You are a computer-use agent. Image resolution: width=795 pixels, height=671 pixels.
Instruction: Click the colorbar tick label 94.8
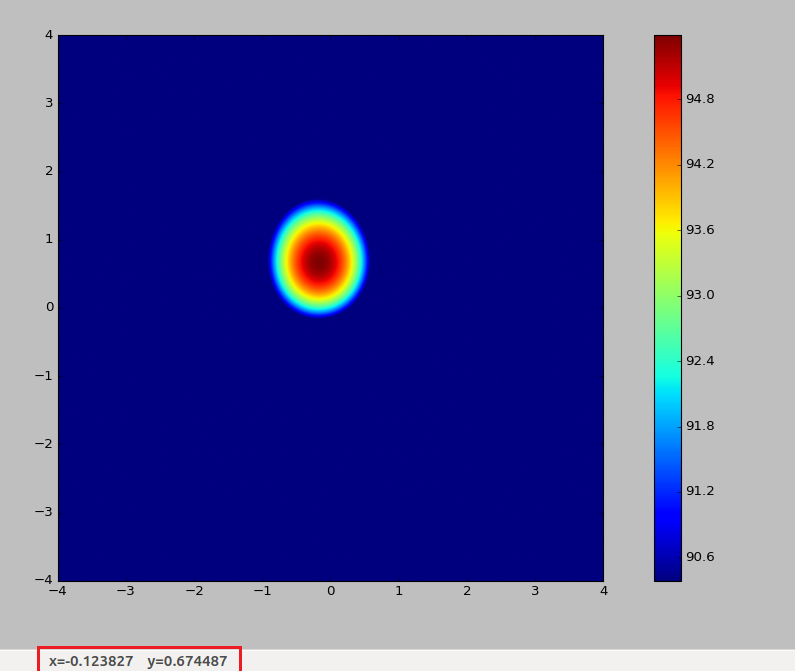700,99
